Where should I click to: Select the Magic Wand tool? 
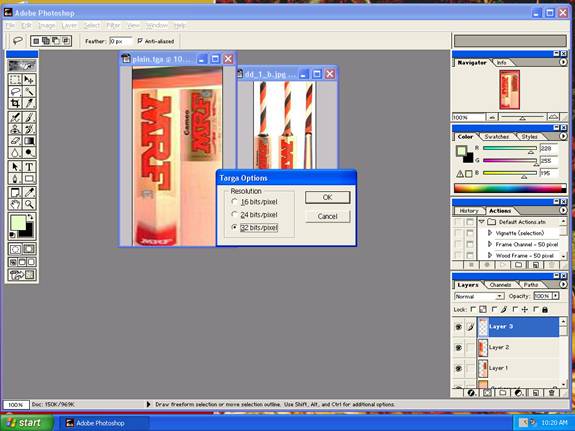coord(29,91)
